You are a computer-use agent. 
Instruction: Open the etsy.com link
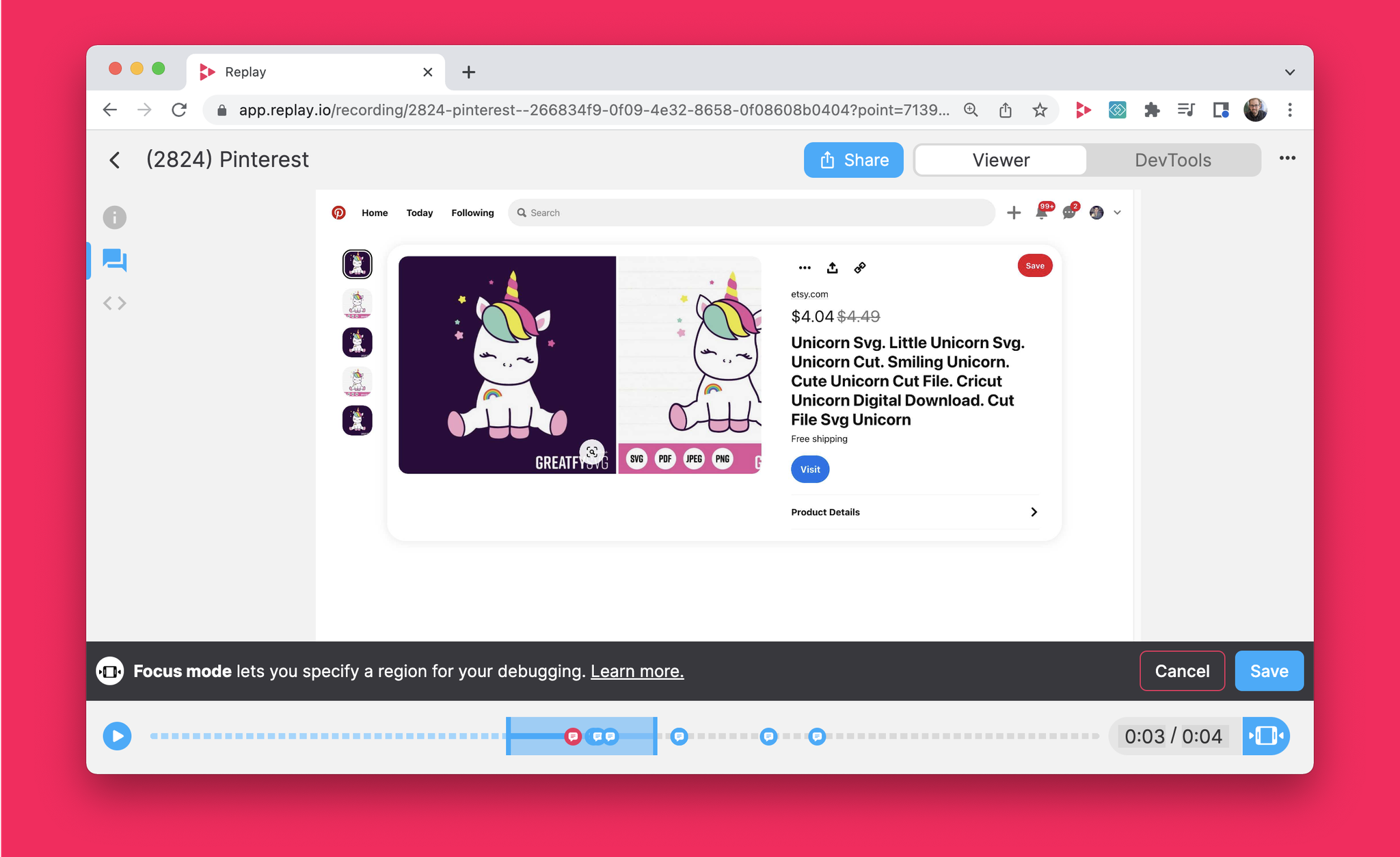click(x=809, y=294)
